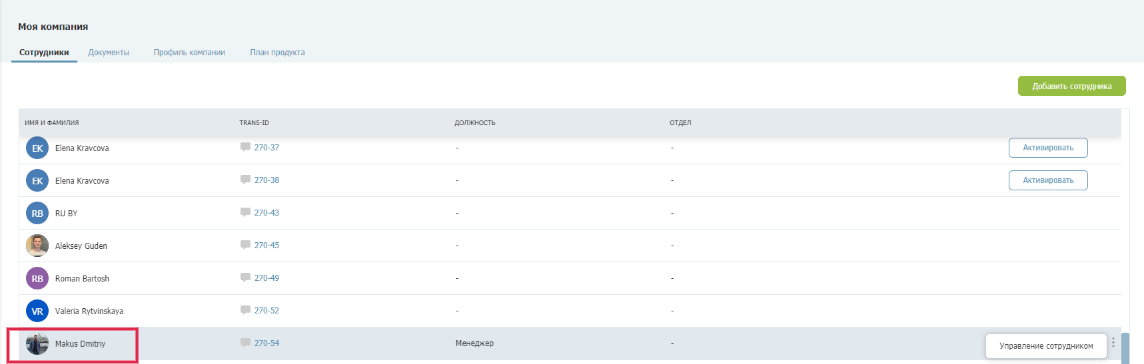Viewport: 1144px width, 364px height.
Task: Click message icon beside 270-54
Action: point(245,343)
